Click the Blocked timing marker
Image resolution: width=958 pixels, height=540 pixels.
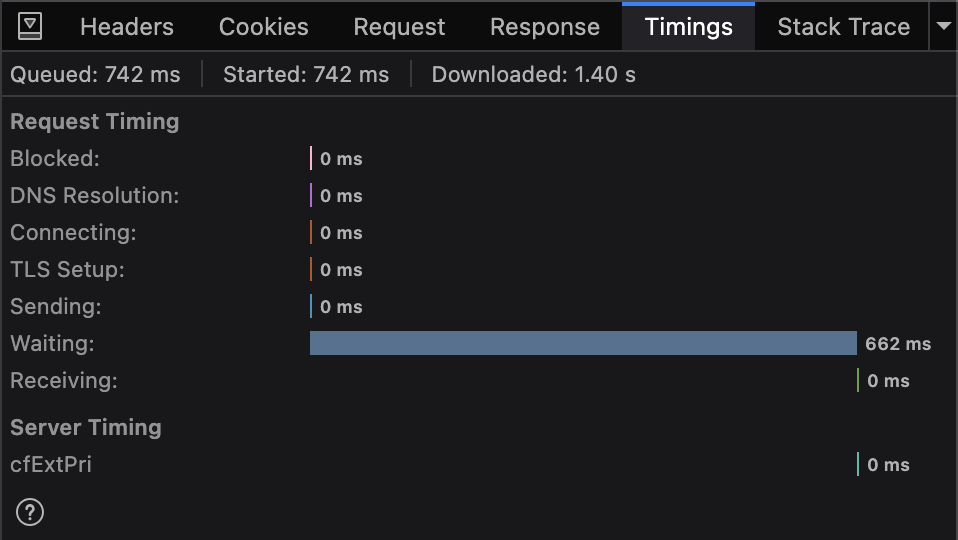pos(311,159)
